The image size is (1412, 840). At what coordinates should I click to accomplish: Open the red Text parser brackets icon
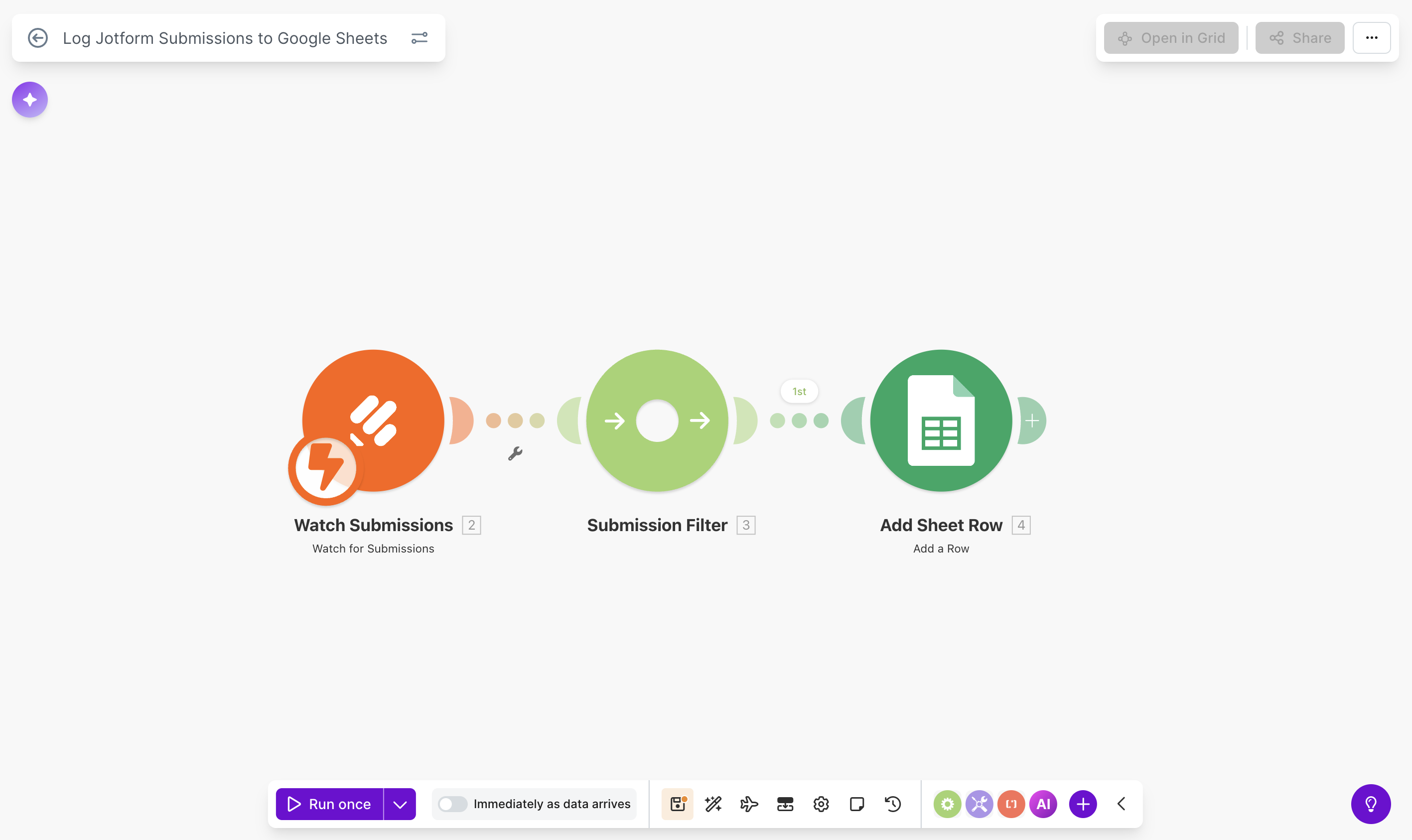pyautogui.click(x=1011, y=804)
